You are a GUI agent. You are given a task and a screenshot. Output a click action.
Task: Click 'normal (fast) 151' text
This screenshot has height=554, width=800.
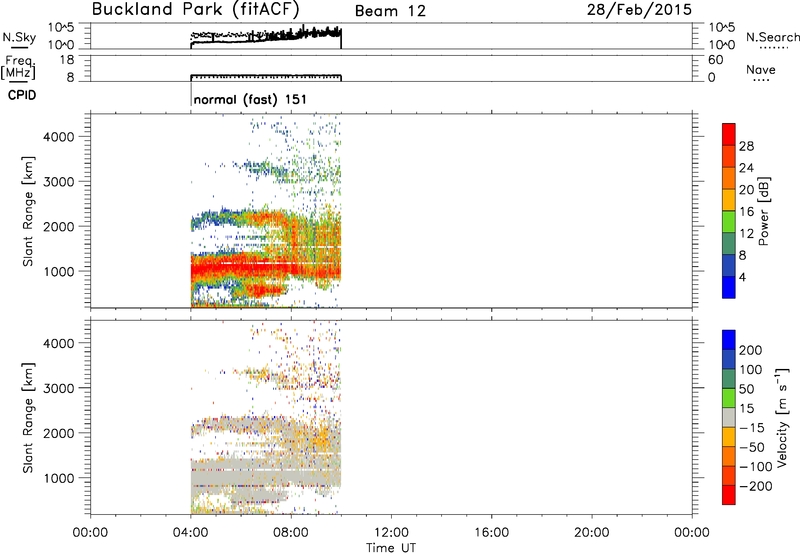250,99
